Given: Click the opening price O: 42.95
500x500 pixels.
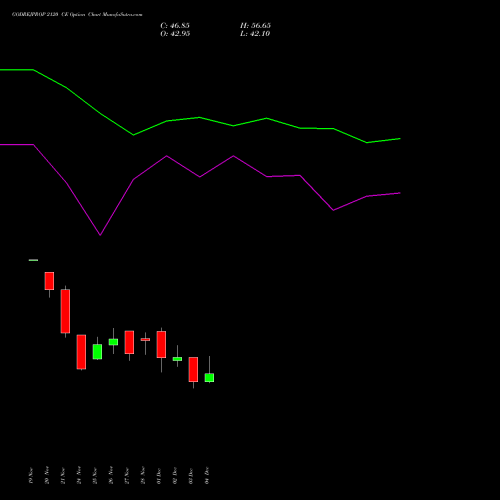Looking at the screenshot, I should (x=175, y=34).
